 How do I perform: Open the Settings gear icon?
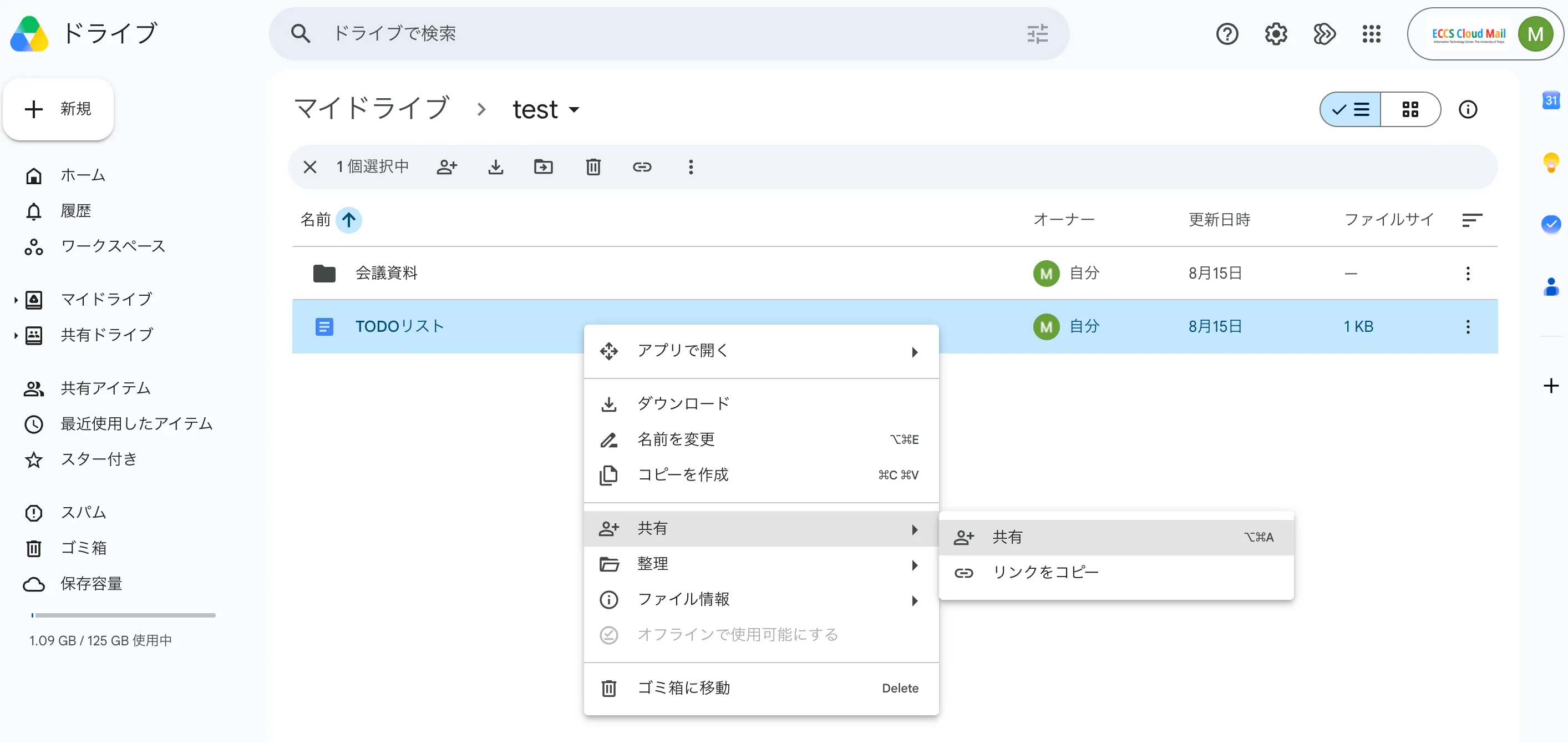click(x=1276, y=33)
